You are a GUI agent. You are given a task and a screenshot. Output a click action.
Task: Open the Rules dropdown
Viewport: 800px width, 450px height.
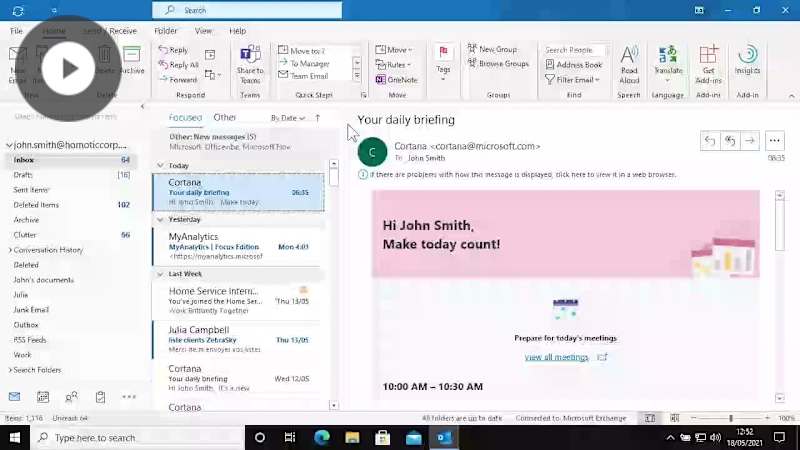tap(393, 65)
